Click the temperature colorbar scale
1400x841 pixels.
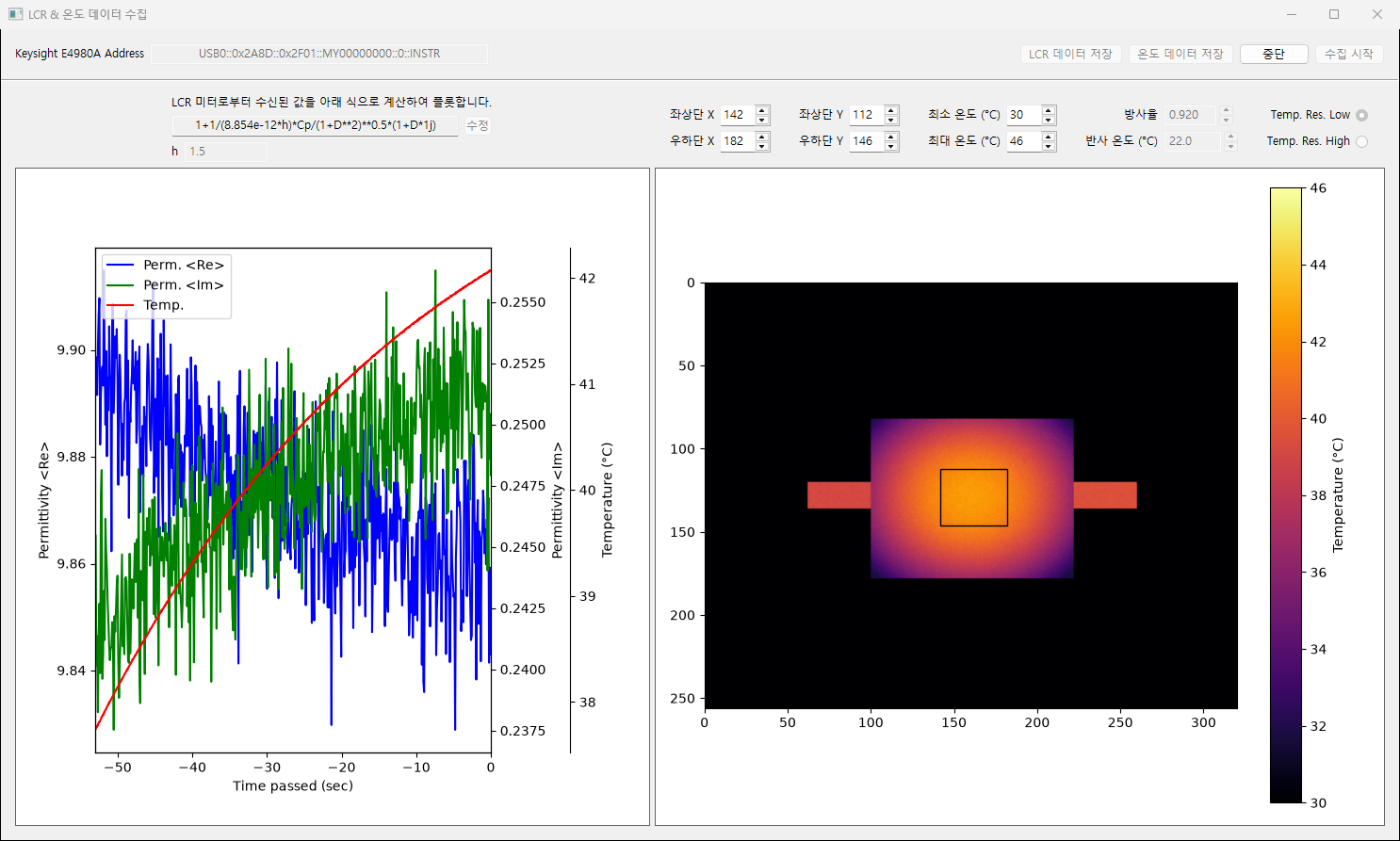click(1286, 495)
